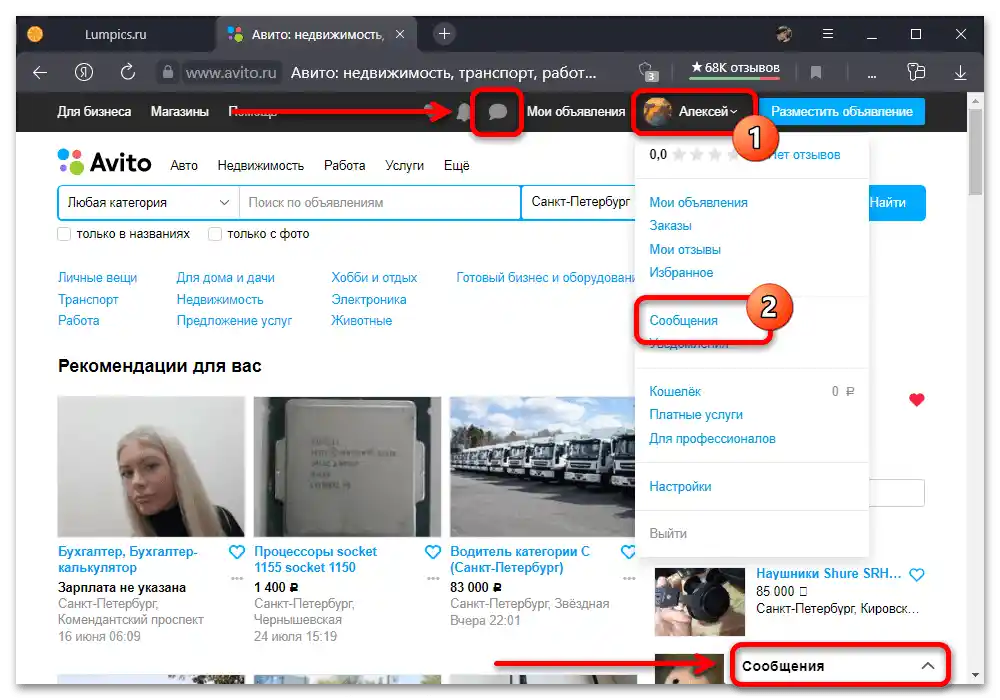Open the Санкт-Петербург location selector
The width and height of the screenshot is (1000, 700).
[579, 202]
